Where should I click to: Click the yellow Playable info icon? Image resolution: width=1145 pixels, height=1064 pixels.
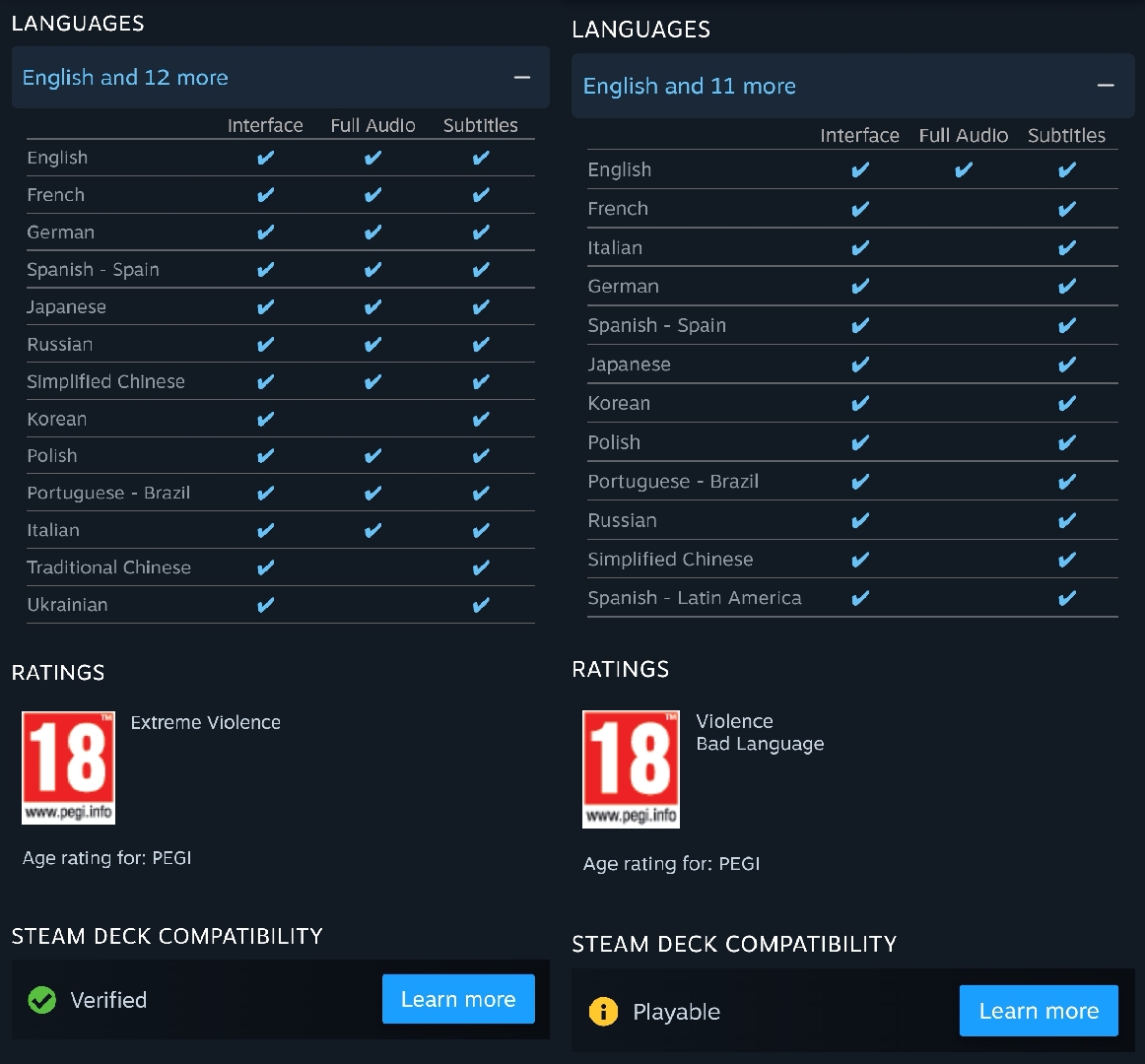pyautogui.click(x=603, y=1012)
